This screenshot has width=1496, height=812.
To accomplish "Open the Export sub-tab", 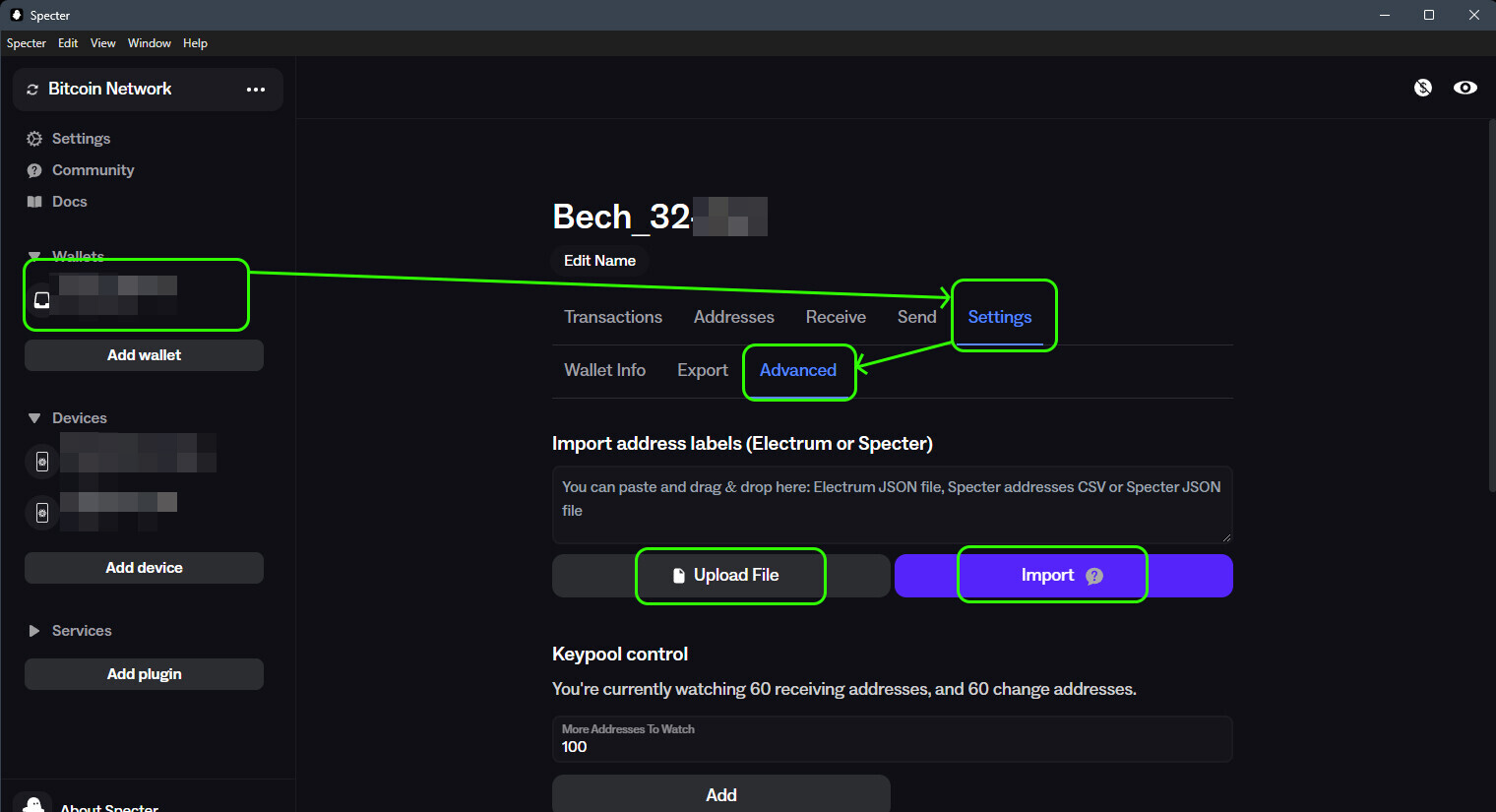I will (703, 370).
